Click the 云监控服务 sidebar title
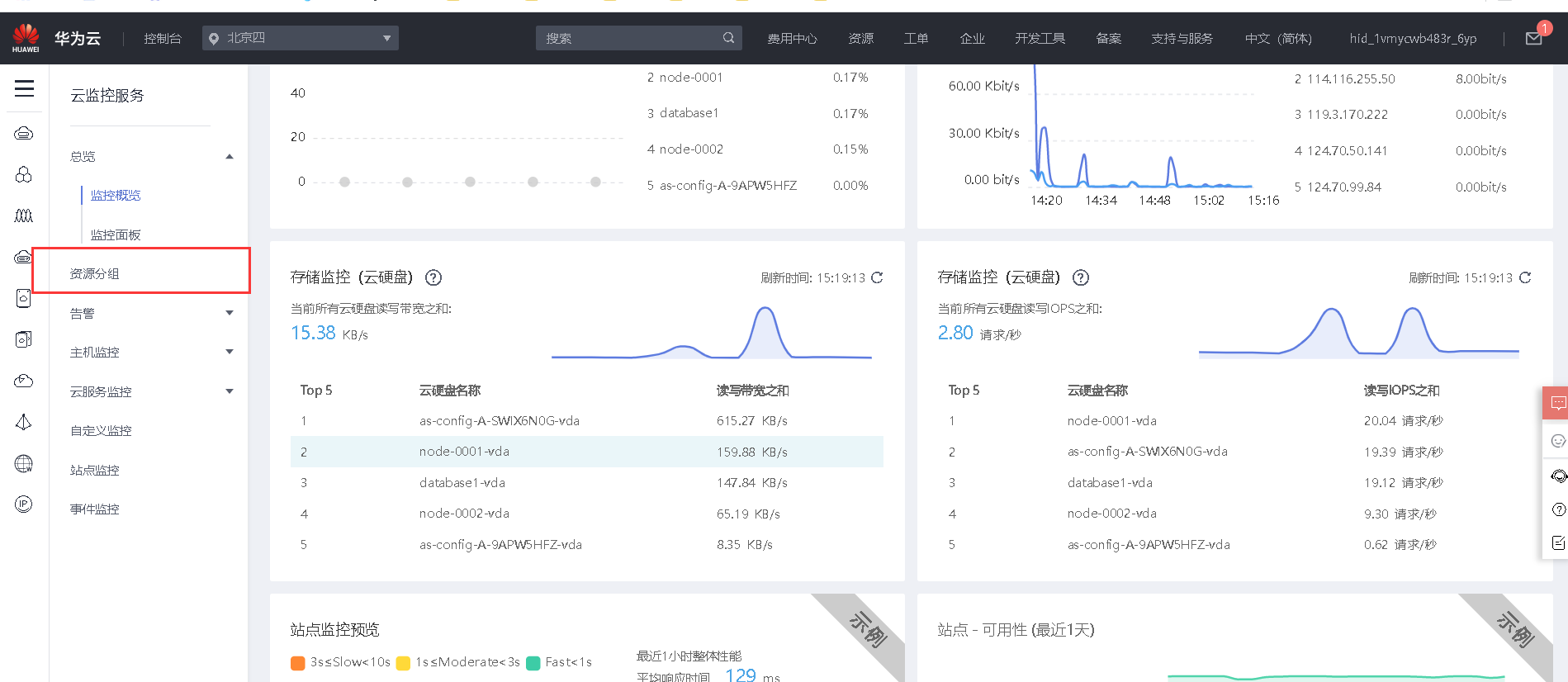The width and height of the screenshot is (1568, 682). [107, 96]
